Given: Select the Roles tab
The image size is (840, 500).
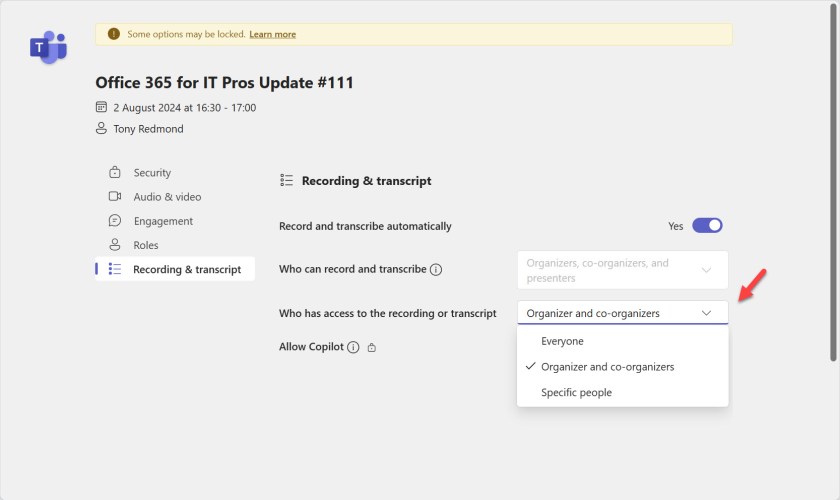Looking at the screenshot, I should pos(175,245).
